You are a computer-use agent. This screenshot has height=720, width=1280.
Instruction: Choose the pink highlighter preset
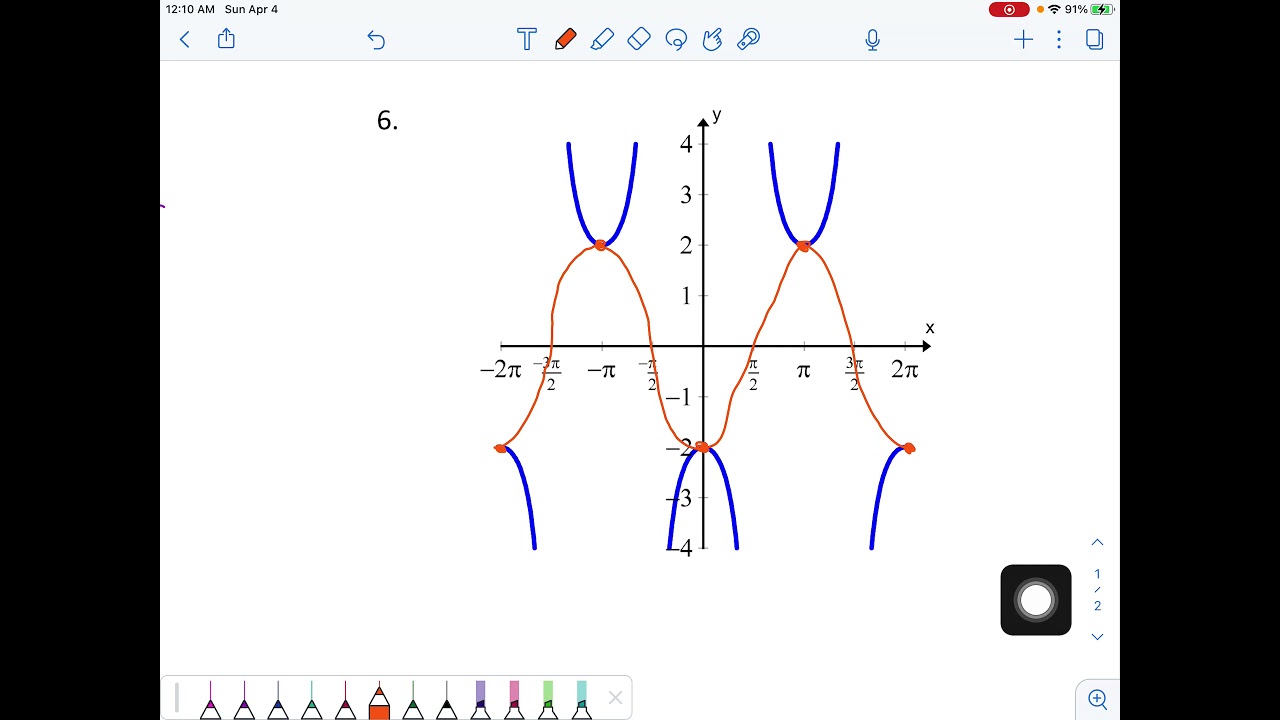coord(514,700)
